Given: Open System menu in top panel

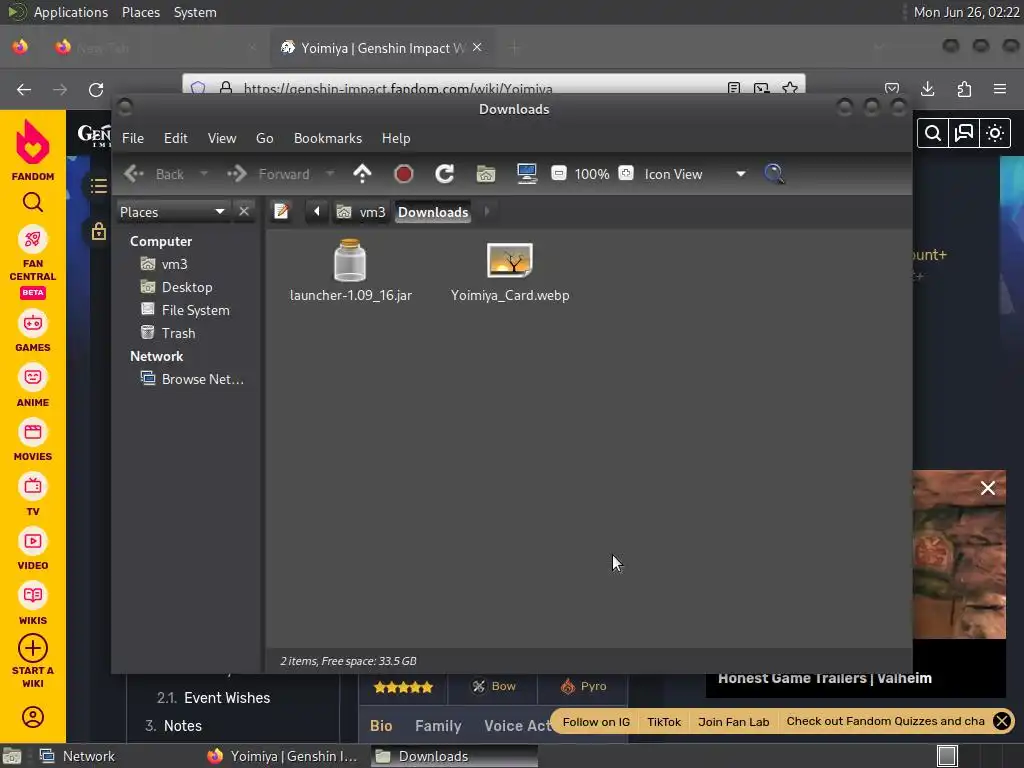Looking at the screenshot, I should click(x=195, y=12).
